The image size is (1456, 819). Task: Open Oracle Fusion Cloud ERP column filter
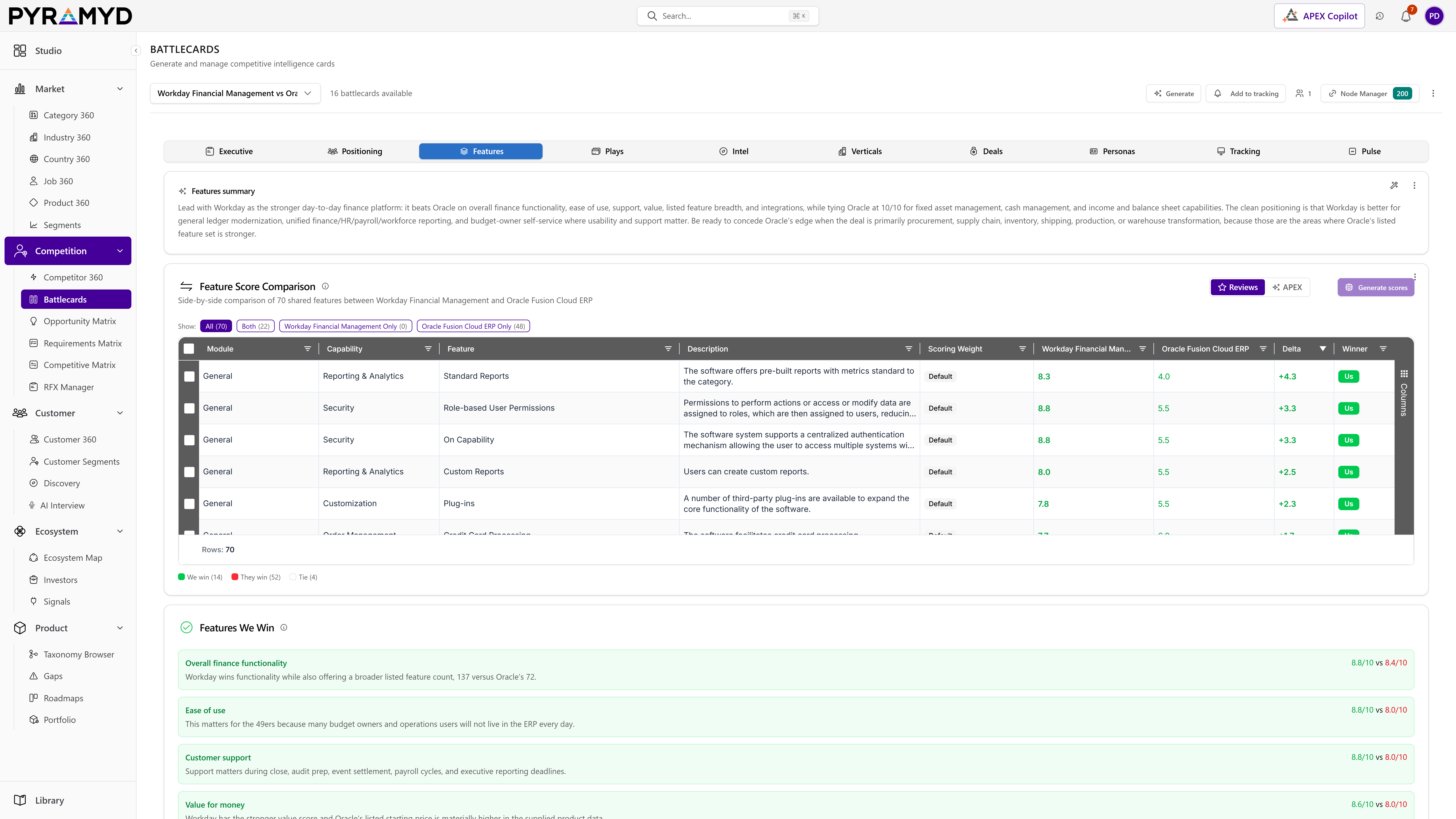(x=1263, y=349)
